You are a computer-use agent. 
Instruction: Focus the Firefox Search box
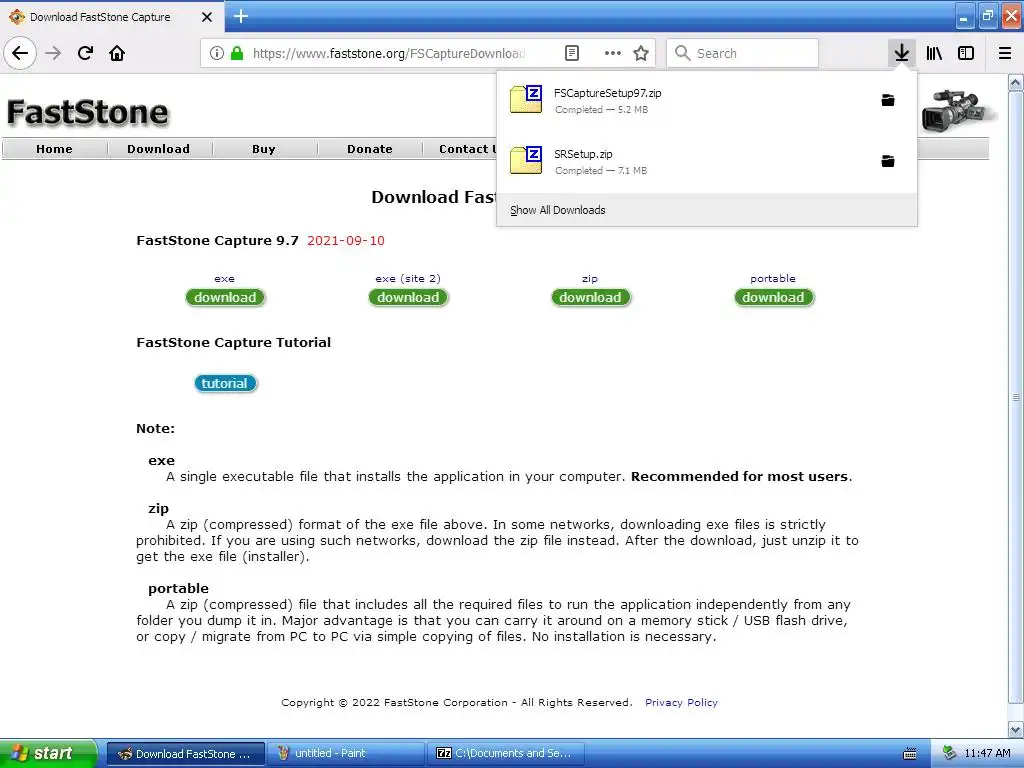(x=743, y=53)
